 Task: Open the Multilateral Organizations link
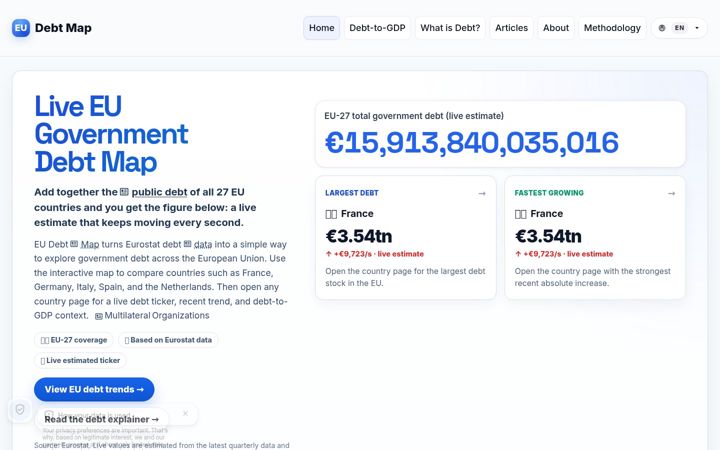click(x=157, y=315)
